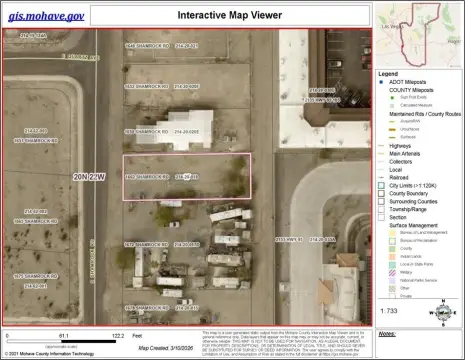
Task: Click the Bureau of Land Management yellow swatch
Action: coord(392,233)
